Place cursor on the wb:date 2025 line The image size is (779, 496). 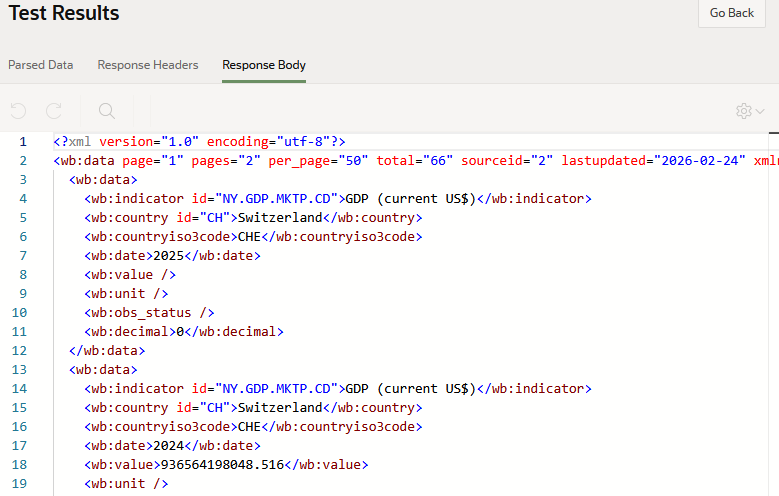coord(172,256)
